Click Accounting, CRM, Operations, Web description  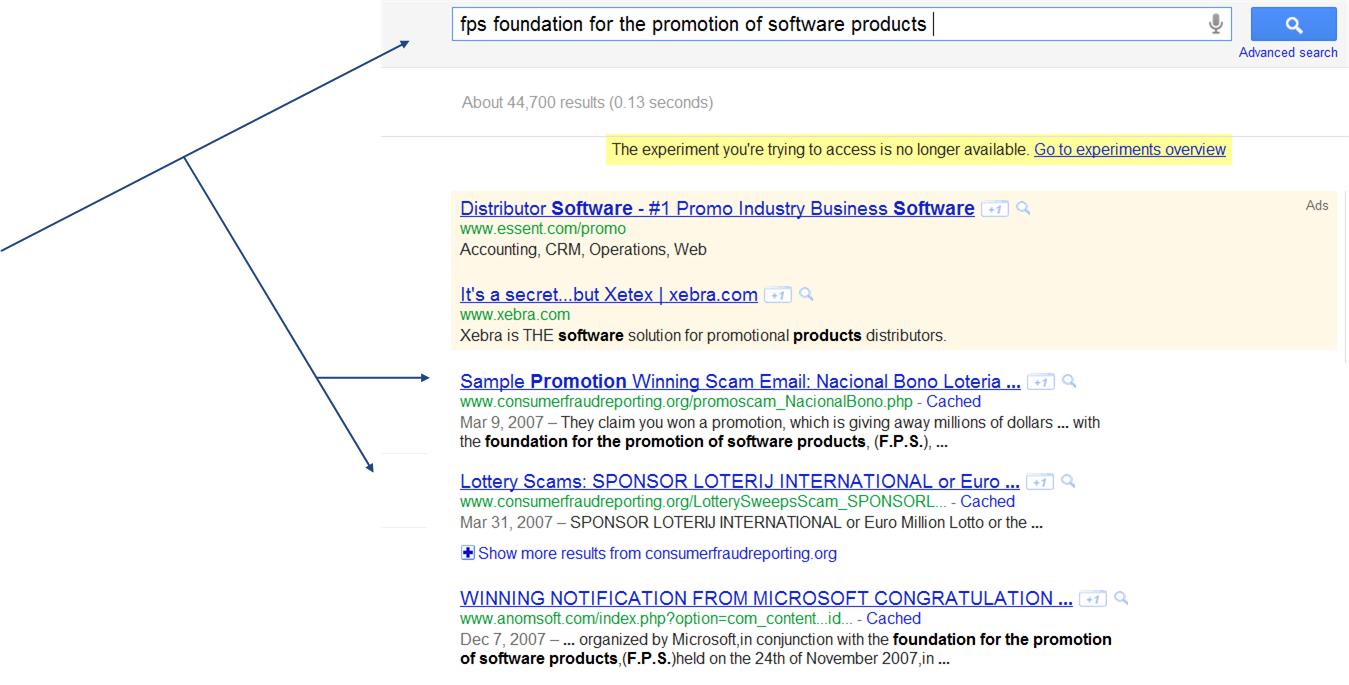click(x=583, y=250)
